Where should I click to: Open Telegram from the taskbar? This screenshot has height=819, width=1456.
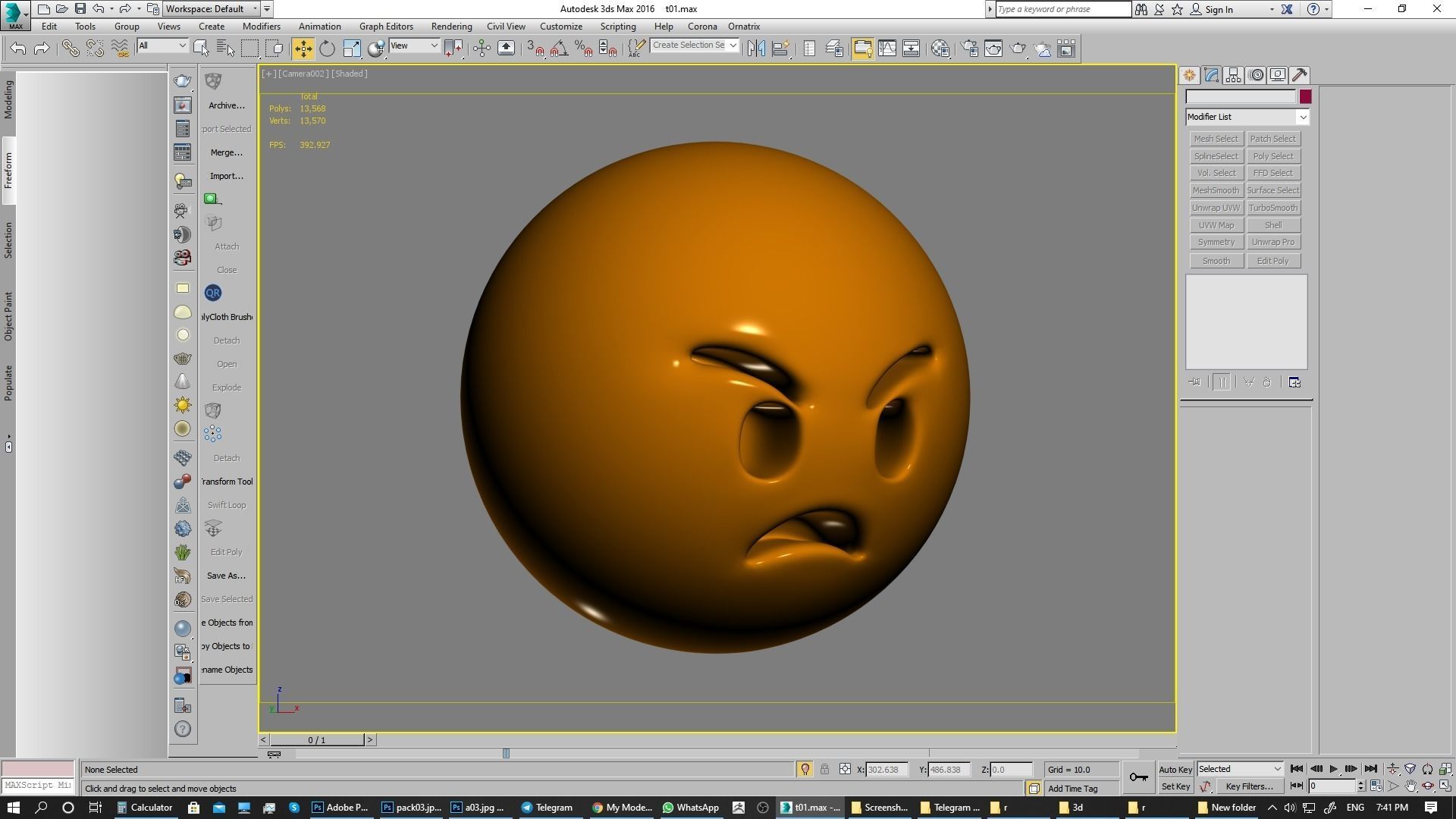(547, 808)
